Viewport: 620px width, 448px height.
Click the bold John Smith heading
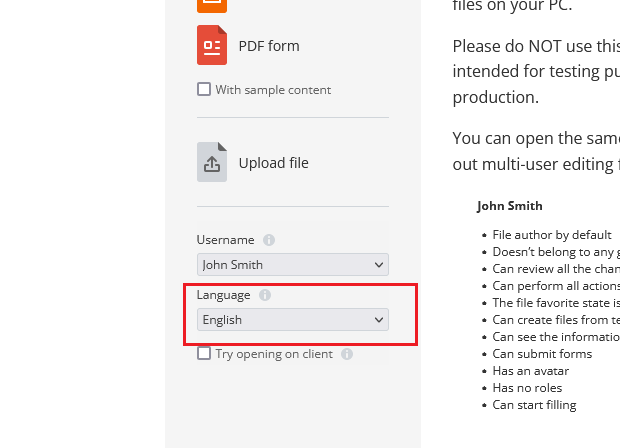pos(509,206)
